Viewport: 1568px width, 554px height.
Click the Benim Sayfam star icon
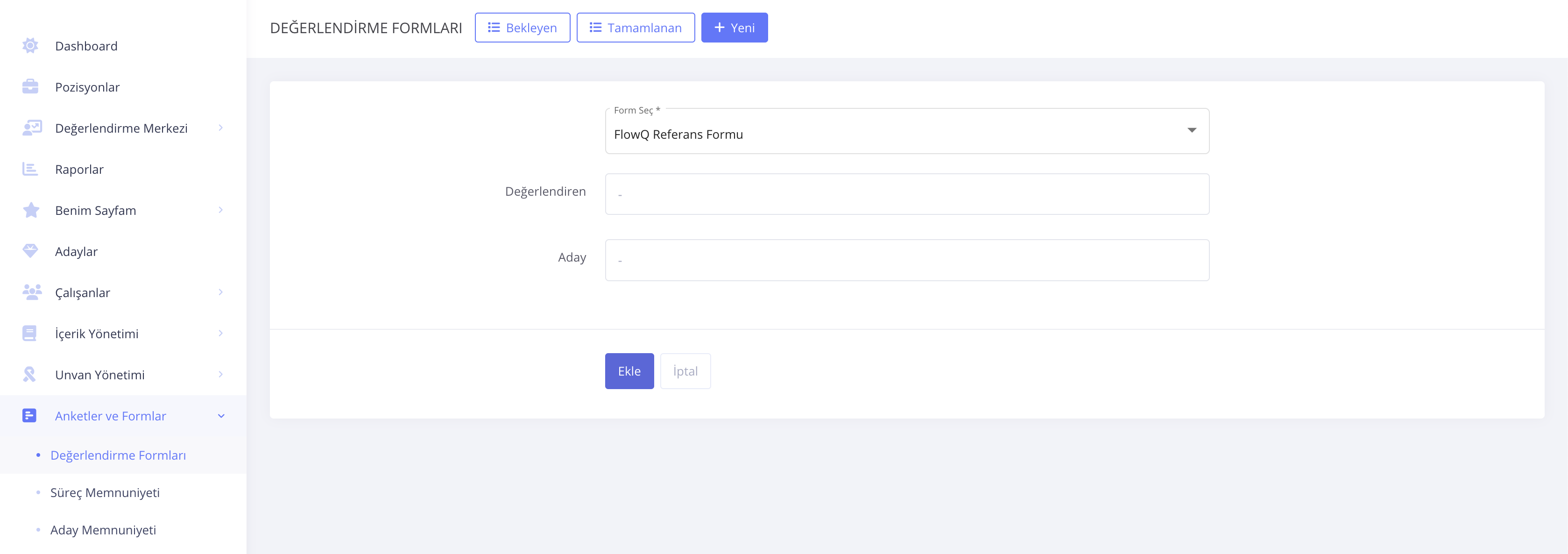[30, 210]
